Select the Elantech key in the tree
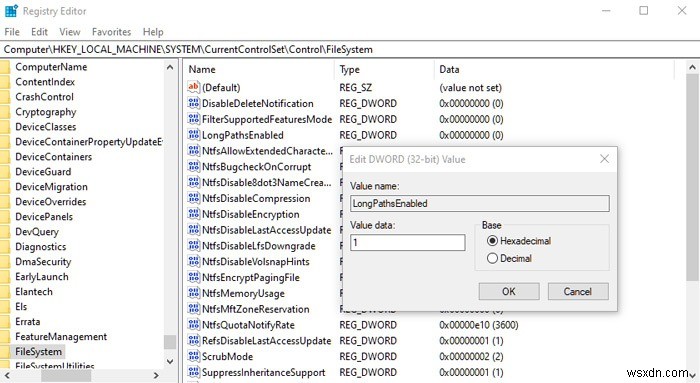The image size is (700, 383). (x=34, y=292)
